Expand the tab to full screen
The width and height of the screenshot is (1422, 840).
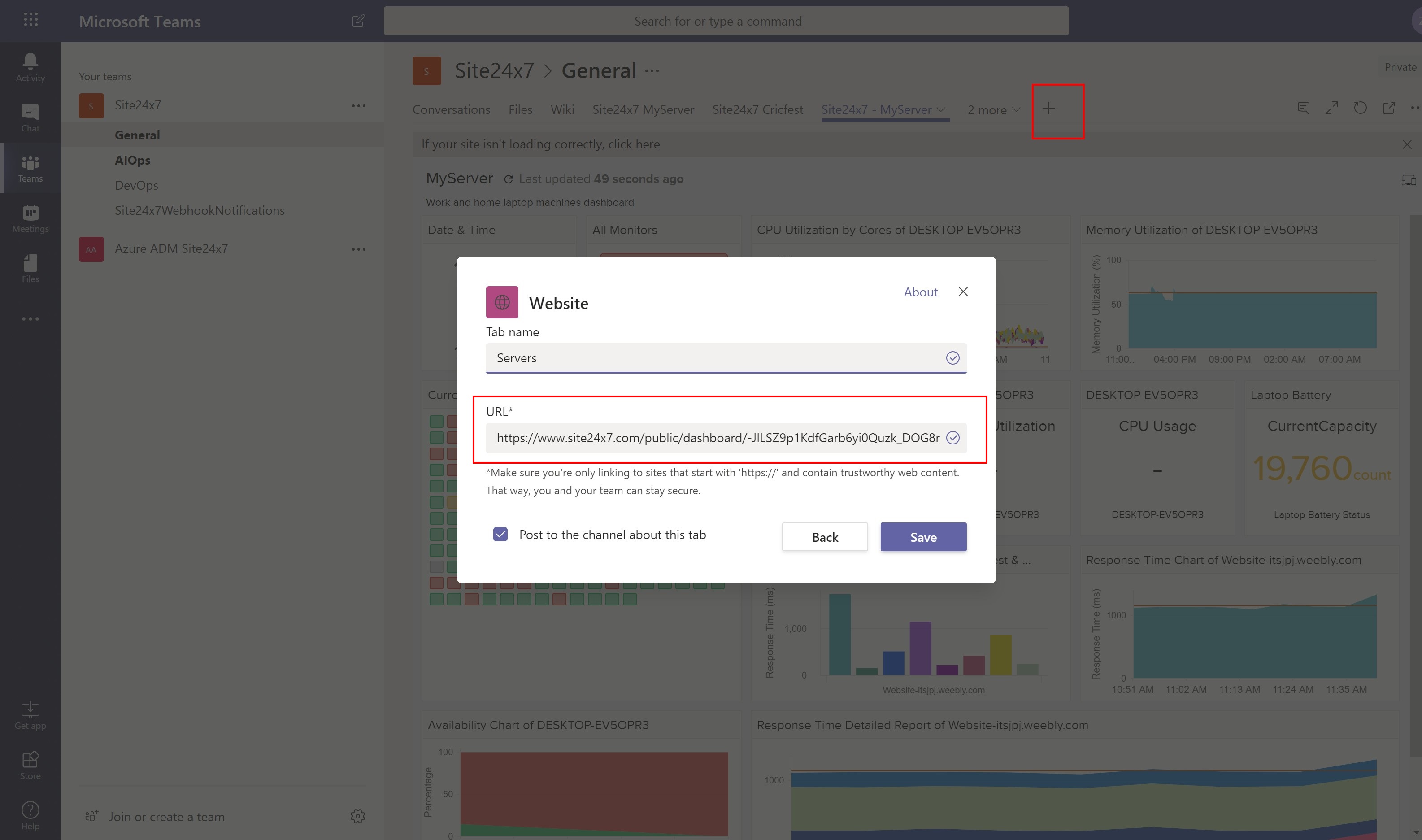pos(1332,108)
